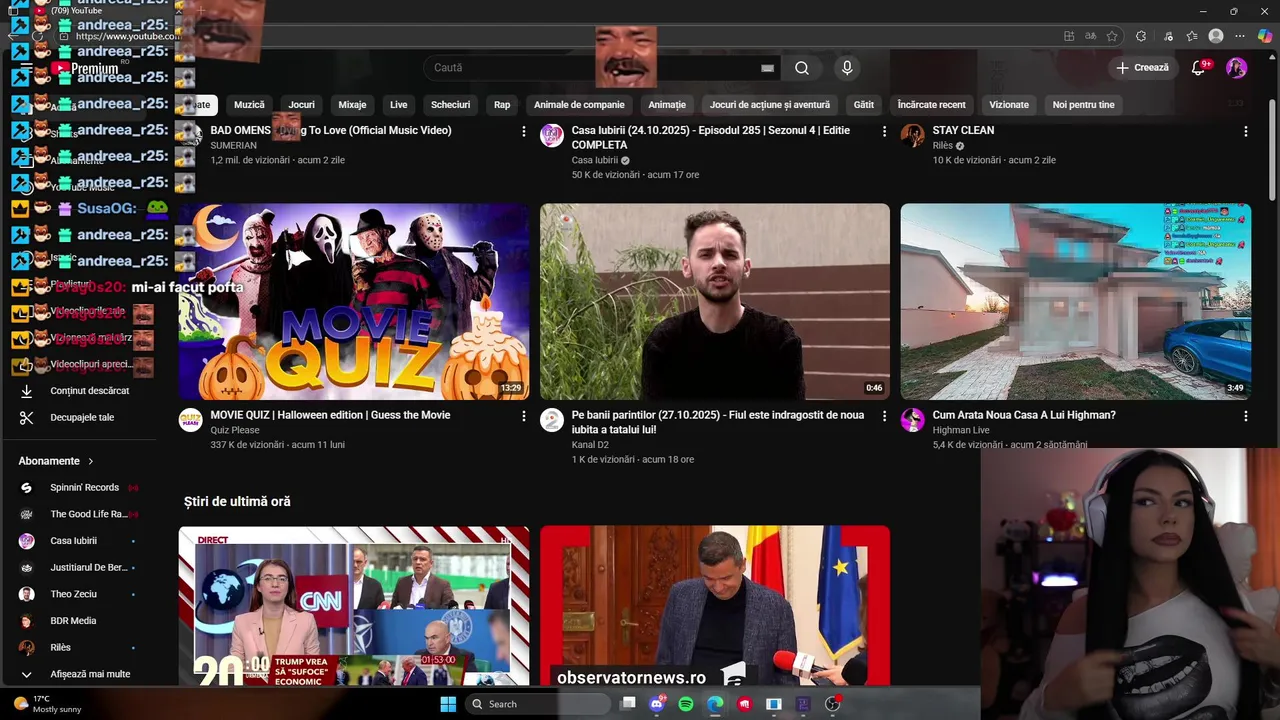This screenshot has width=1280, height=720.
Task: Open options menu for Pe banii parintilor video
Action: click(884, 416)
